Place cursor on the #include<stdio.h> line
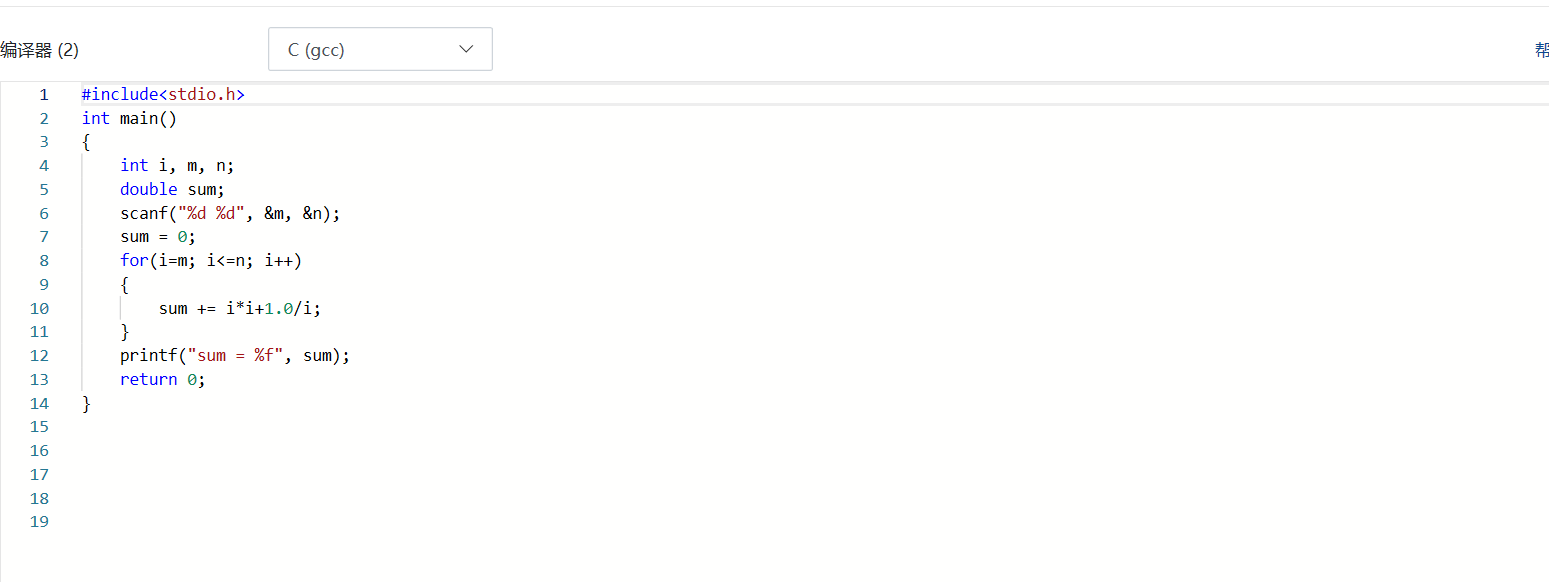 pyautogui.click(x=163, y=95)
